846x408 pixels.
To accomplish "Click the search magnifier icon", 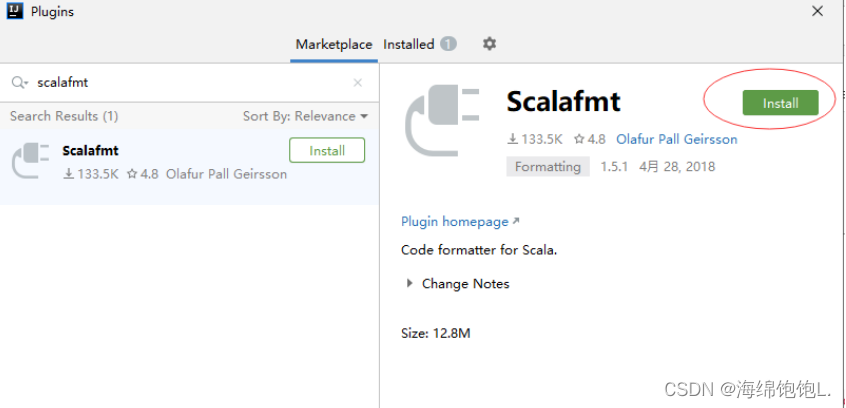I will pyautogui.click(x=18, y=83).
